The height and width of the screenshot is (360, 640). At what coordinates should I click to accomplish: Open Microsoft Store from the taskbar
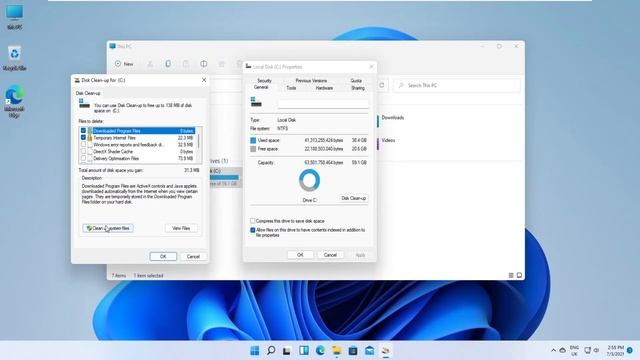tap(353, 351)
